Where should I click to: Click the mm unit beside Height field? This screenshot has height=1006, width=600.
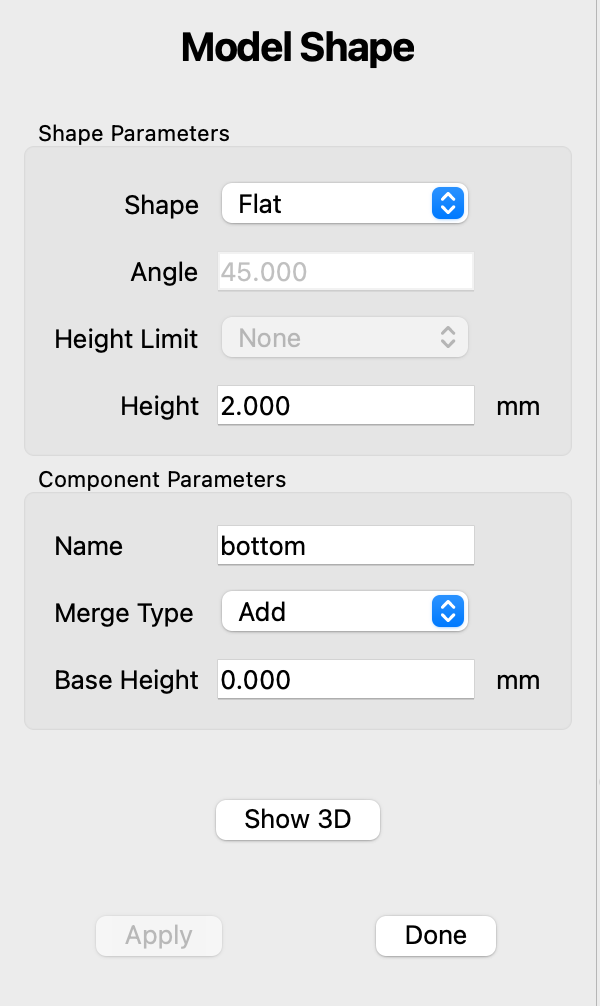(518, 406)
